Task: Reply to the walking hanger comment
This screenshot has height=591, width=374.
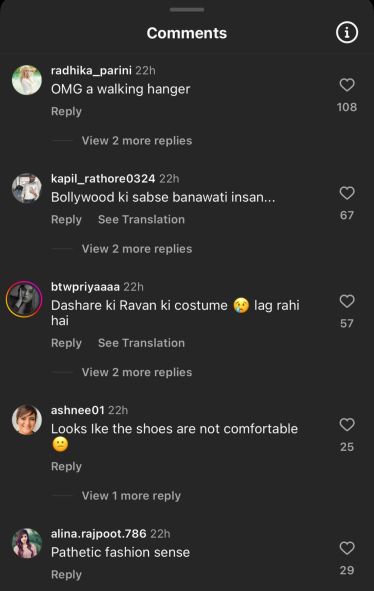Action: click(x=66, y=112)
